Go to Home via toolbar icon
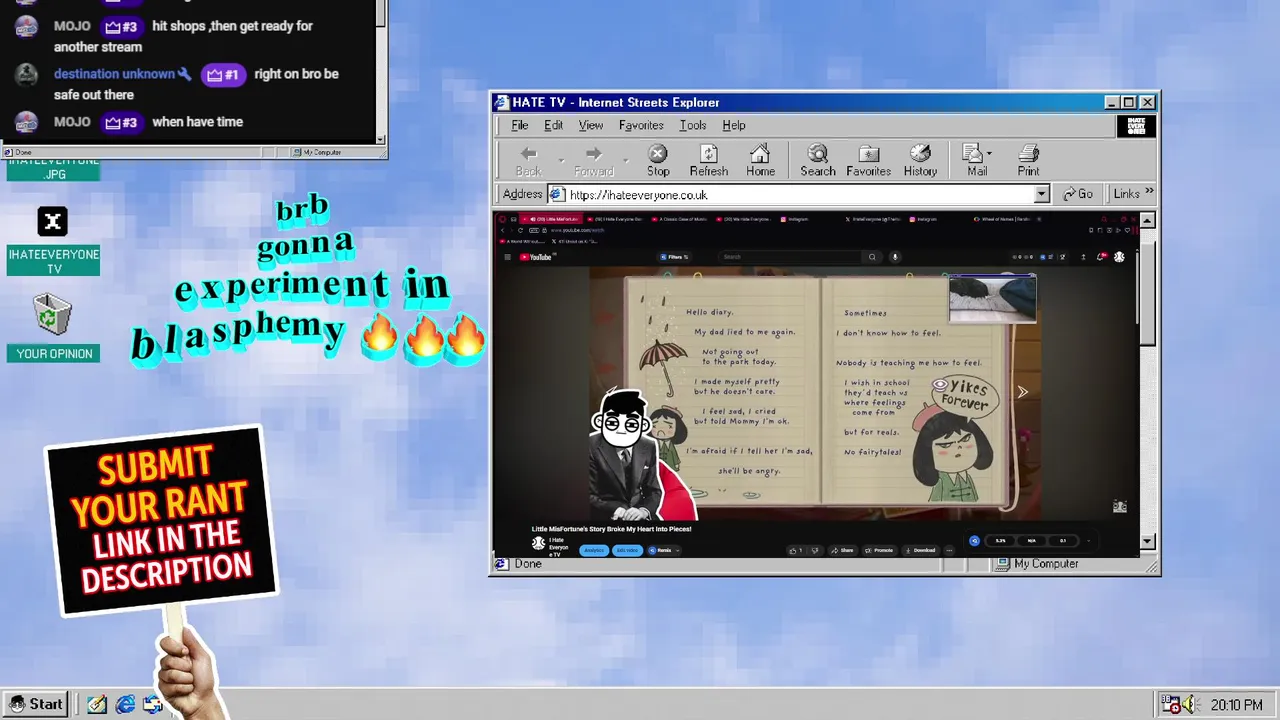Screen dimensions: 1280x720 coord(760,160)
